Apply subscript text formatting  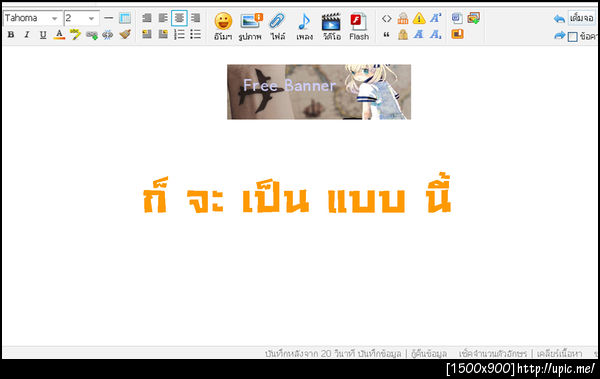(x=435, y=35)
